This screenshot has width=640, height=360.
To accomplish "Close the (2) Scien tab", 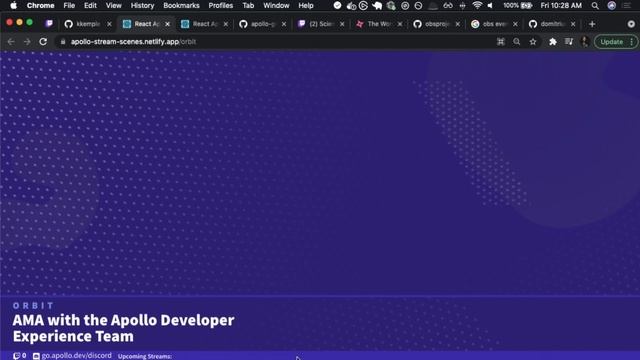I will coord(342,24).
